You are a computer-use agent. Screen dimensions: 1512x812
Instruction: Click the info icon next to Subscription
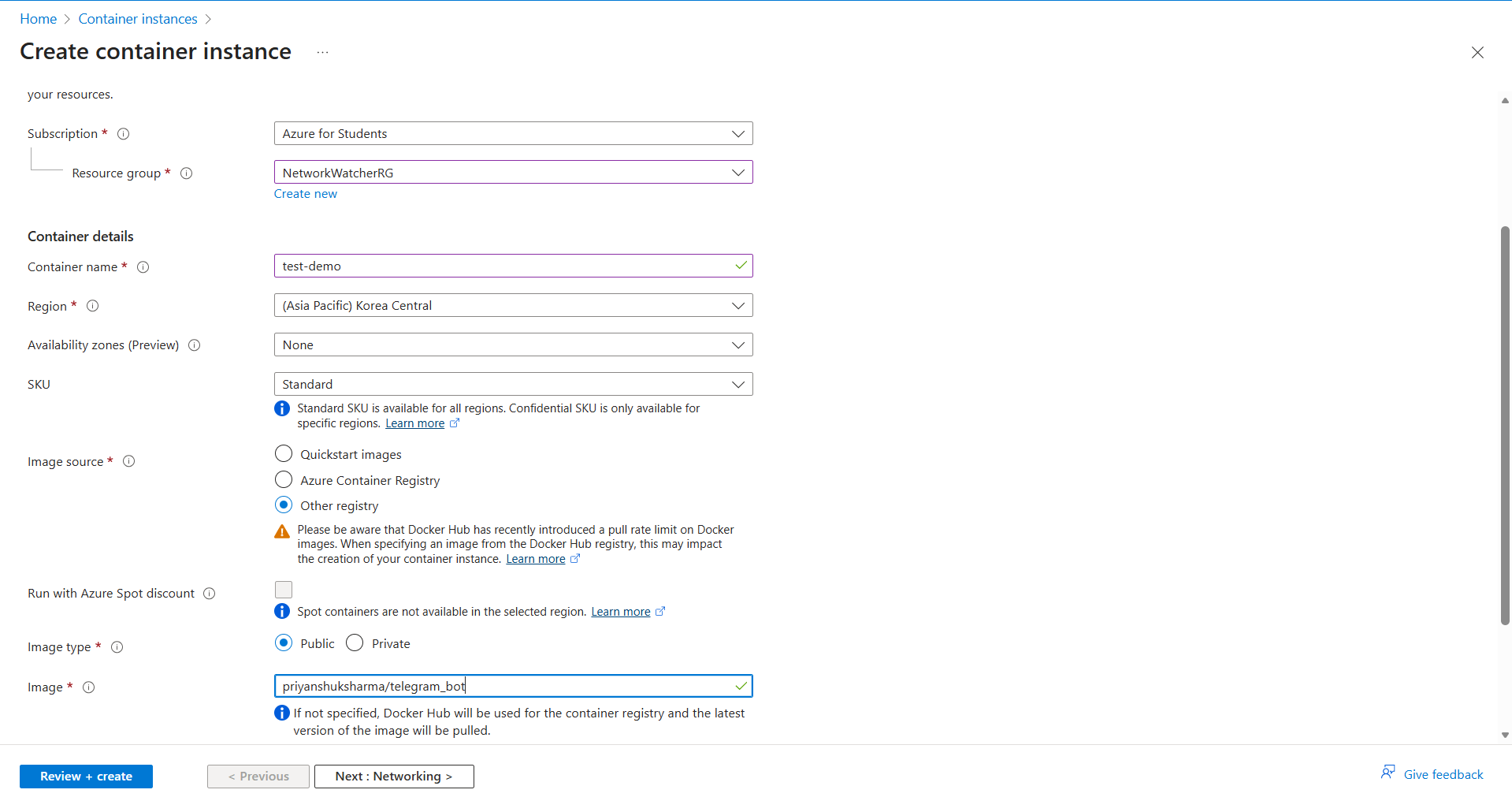(124, 134)
